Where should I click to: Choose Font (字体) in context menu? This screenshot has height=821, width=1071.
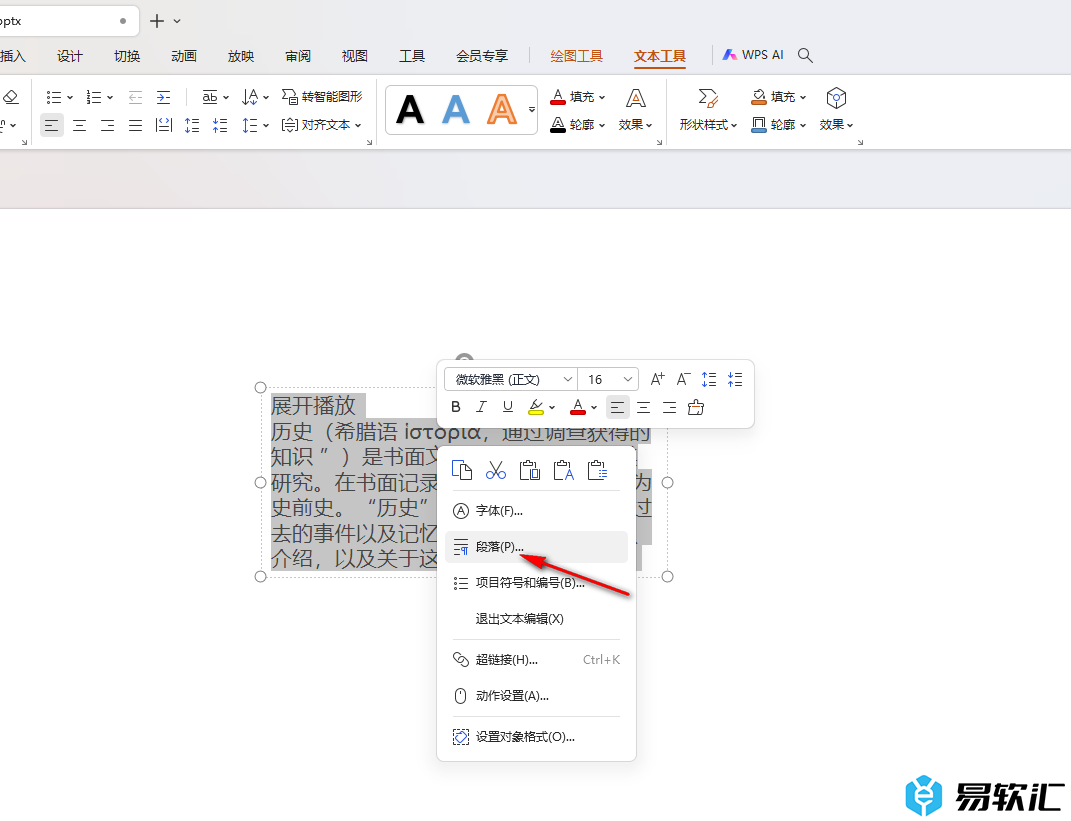tap(536, 511)
